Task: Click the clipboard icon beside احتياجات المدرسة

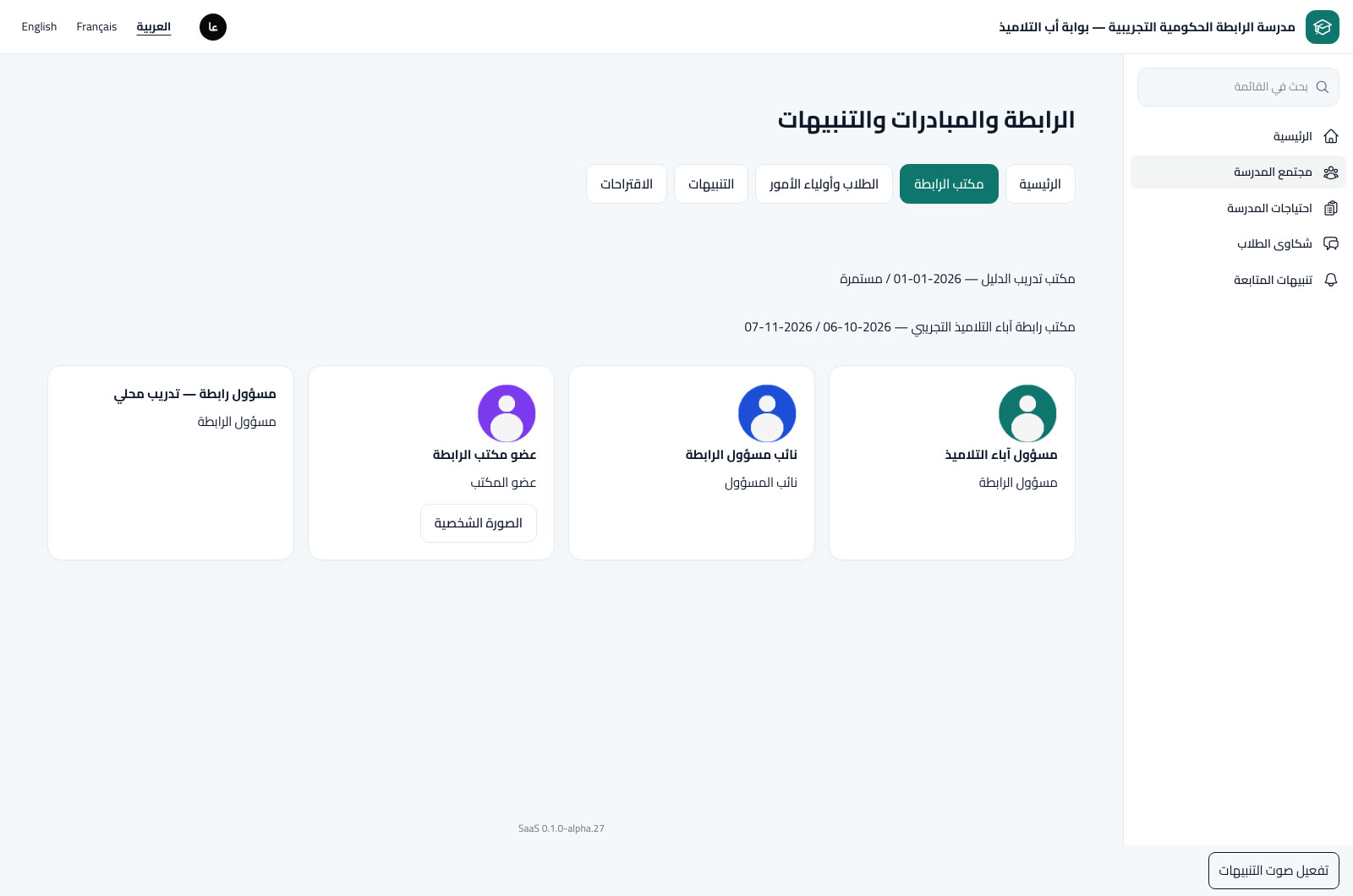Action: click(1331, 208)
